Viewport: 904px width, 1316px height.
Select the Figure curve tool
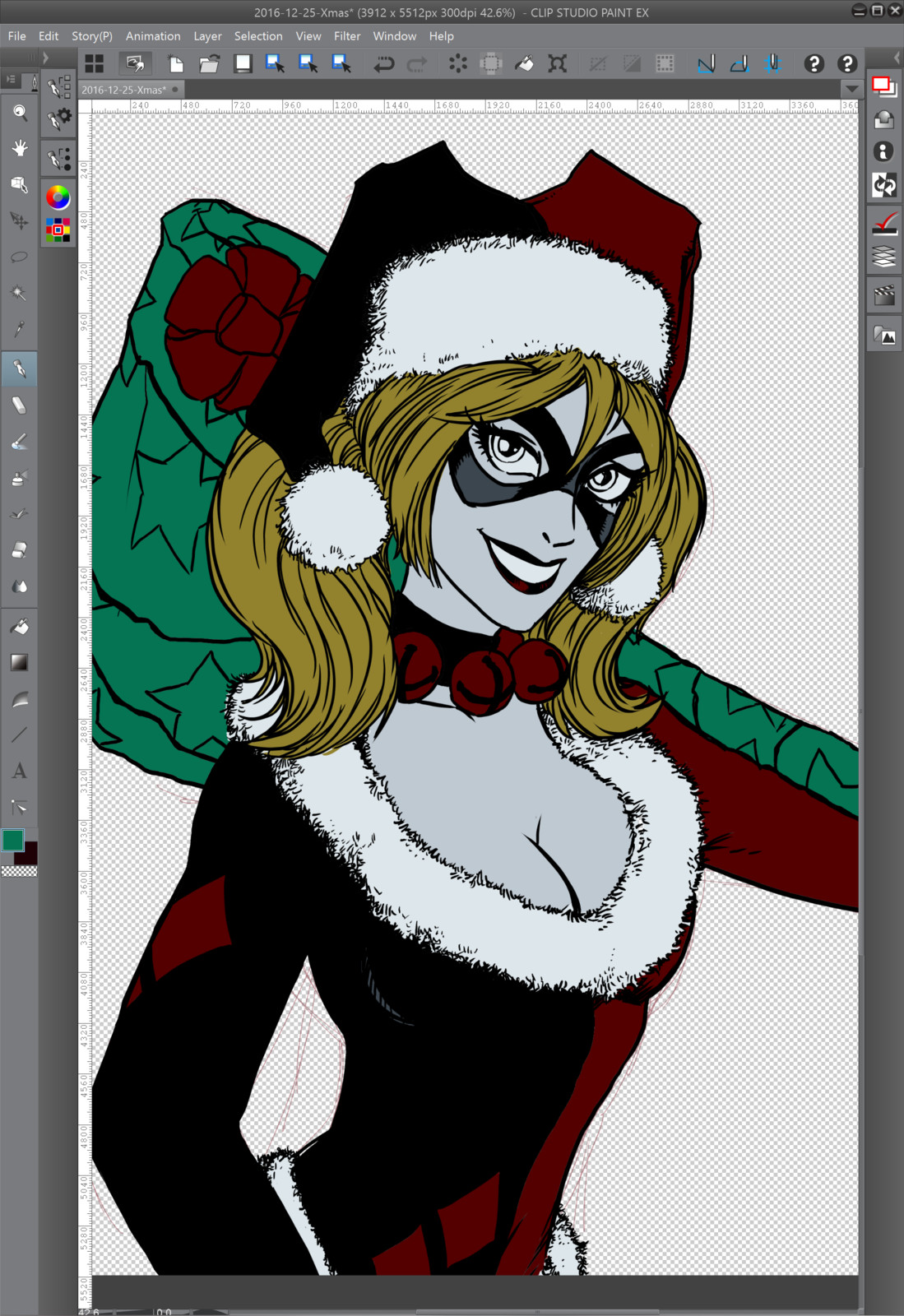(20, 699)
